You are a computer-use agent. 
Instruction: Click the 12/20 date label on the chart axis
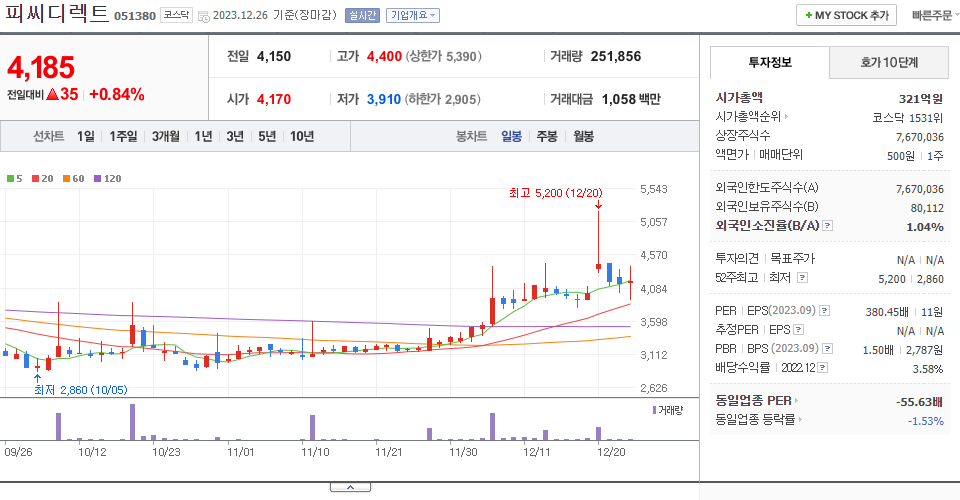pyautogui.click(x=611, y=452)
